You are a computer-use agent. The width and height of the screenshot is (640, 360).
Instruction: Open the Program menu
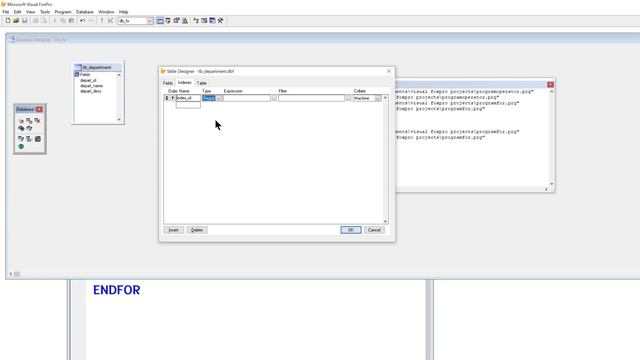click(x=63, y=12)
